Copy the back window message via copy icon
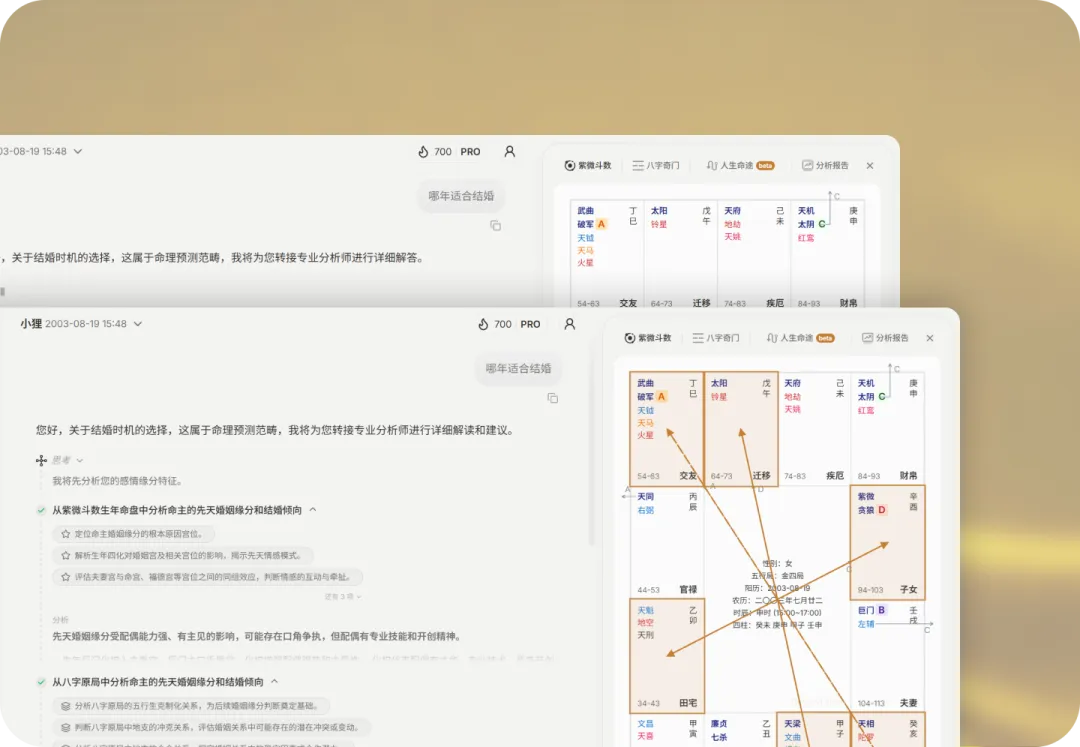 coord(495,225)
